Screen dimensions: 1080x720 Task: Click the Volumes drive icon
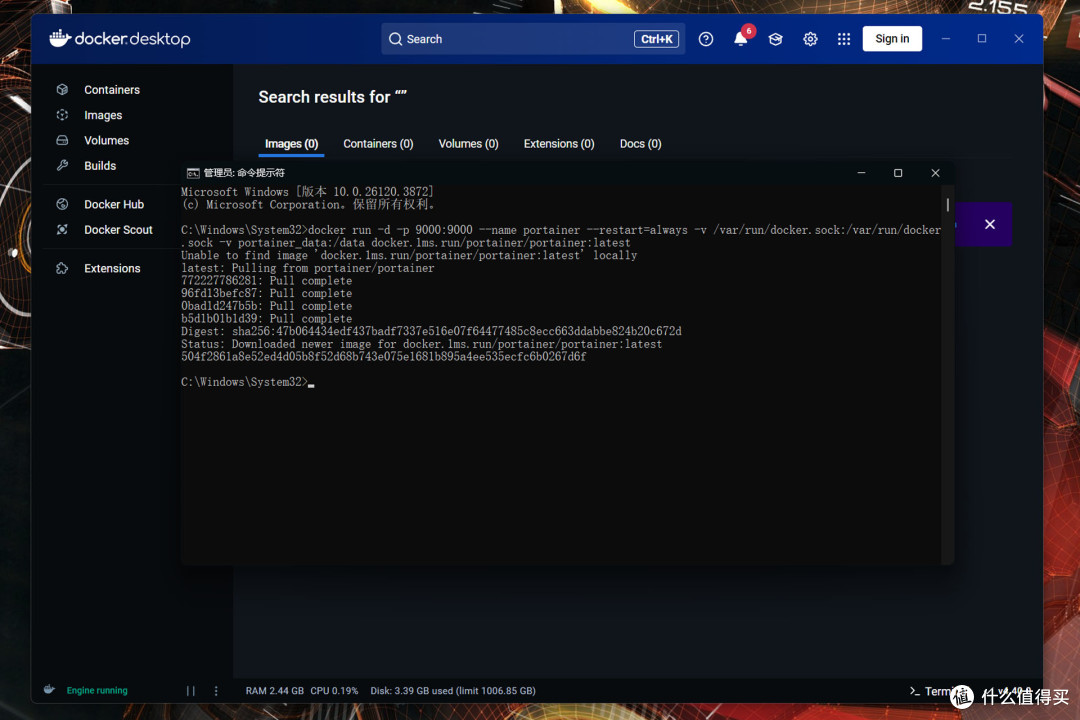[62, 141]
